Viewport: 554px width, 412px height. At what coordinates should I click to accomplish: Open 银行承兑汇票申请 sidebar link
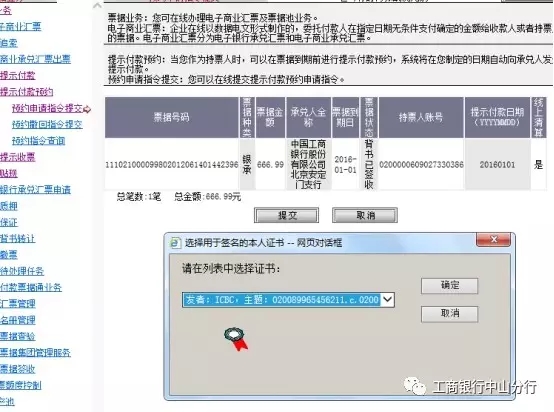tap(35, 190)
